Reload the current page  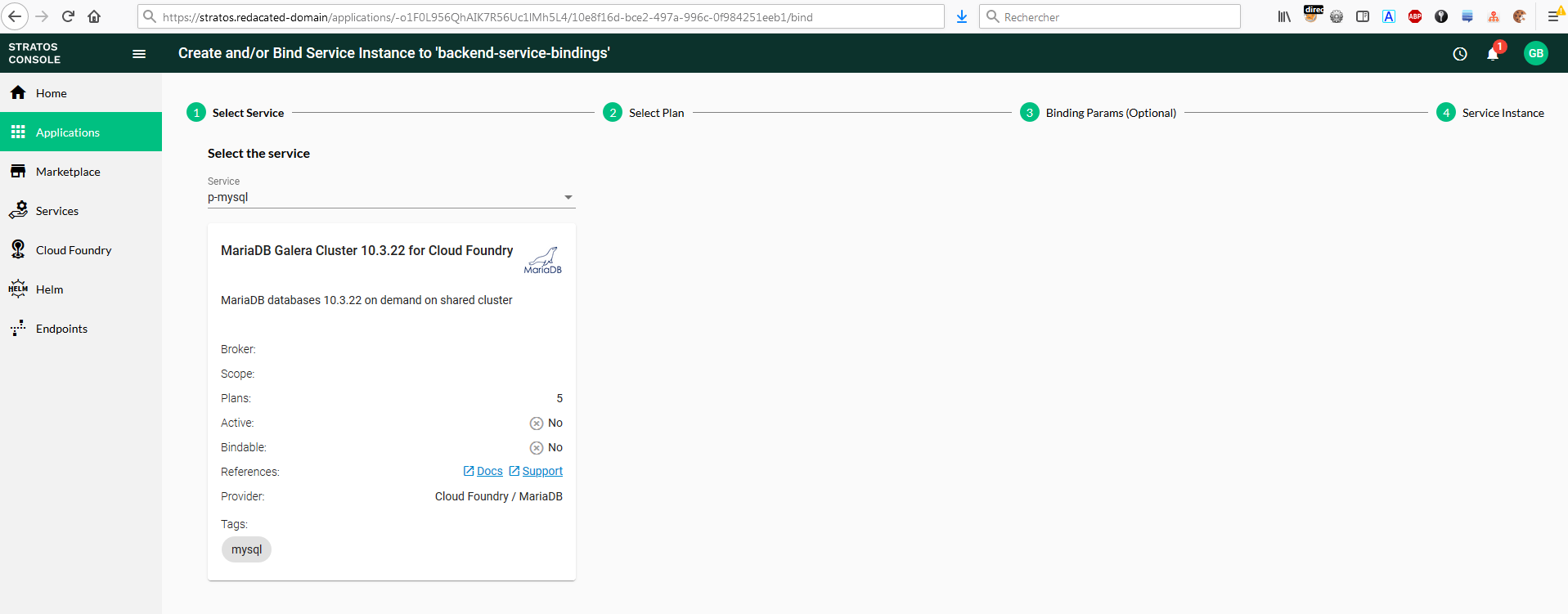coord(68,16)
